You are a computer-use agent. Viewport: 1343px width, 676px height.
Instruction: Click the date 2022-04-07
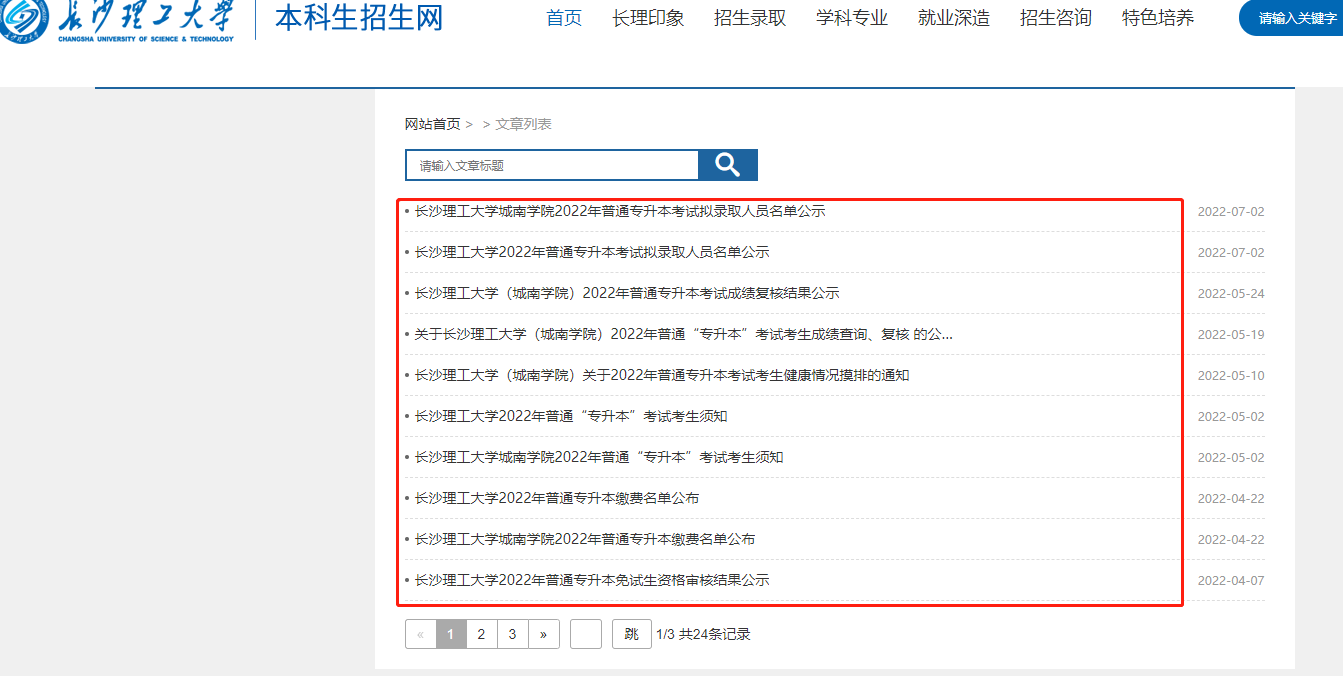pos(1231,581)
